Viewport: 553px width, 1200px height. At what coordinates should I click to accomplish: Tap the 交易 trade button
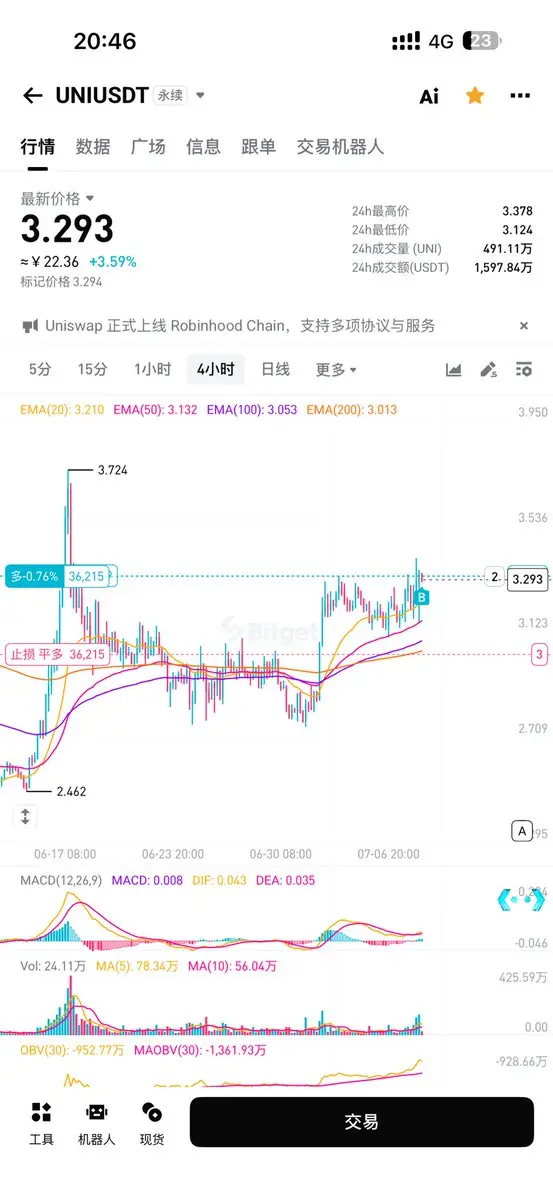tap(362, 1122)
